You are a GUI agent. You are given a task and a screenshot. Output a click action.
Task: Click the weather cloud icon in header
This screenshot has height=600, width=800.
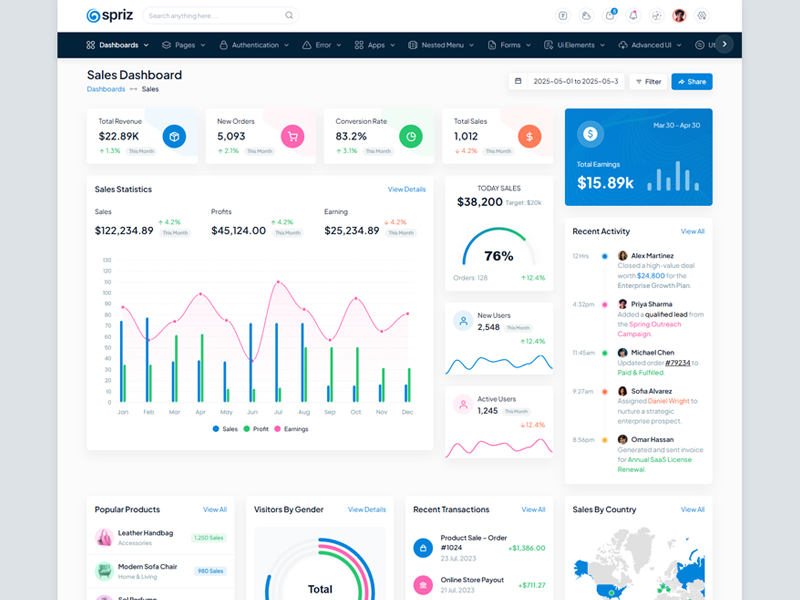pyautogui.click(x=587, y=16)
